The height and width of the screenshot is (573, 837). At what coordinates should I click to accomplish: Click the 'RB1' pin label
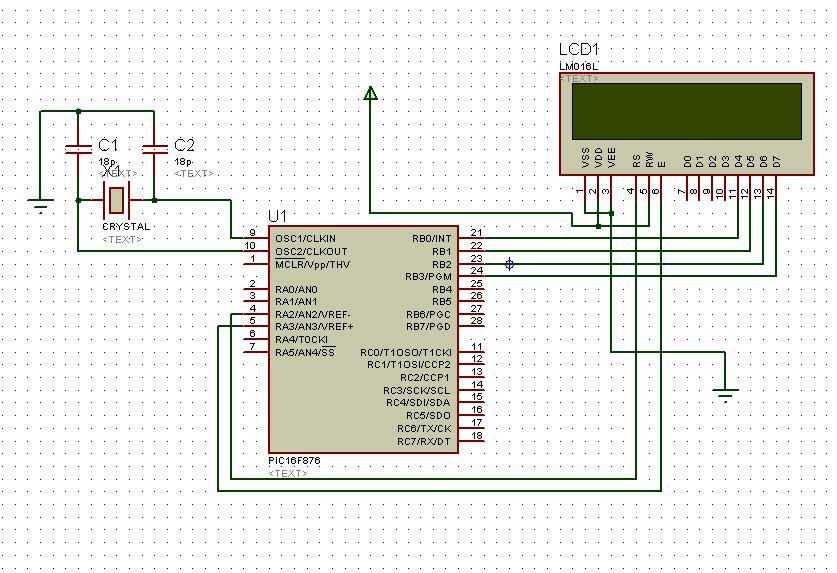(442, 251)
